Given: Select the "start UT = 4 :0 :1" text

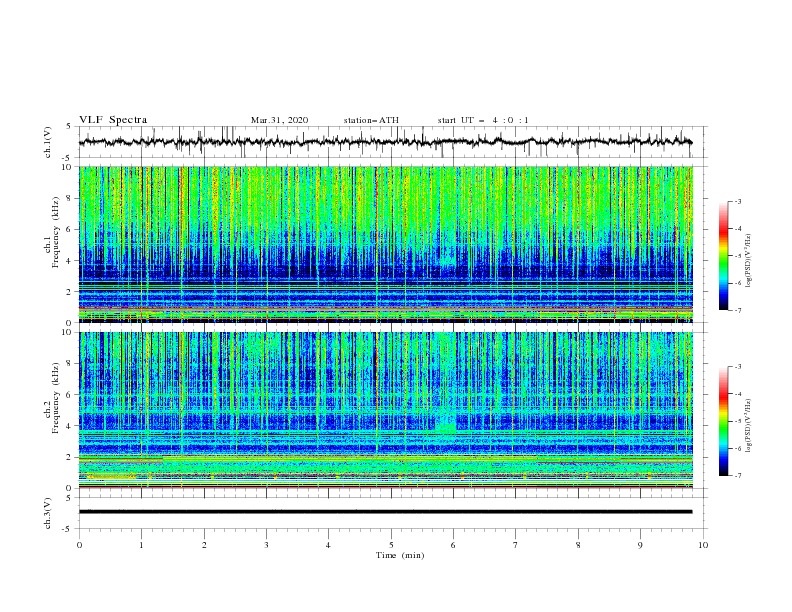Looking at the screenshot, I should click(x=483, y=120).
